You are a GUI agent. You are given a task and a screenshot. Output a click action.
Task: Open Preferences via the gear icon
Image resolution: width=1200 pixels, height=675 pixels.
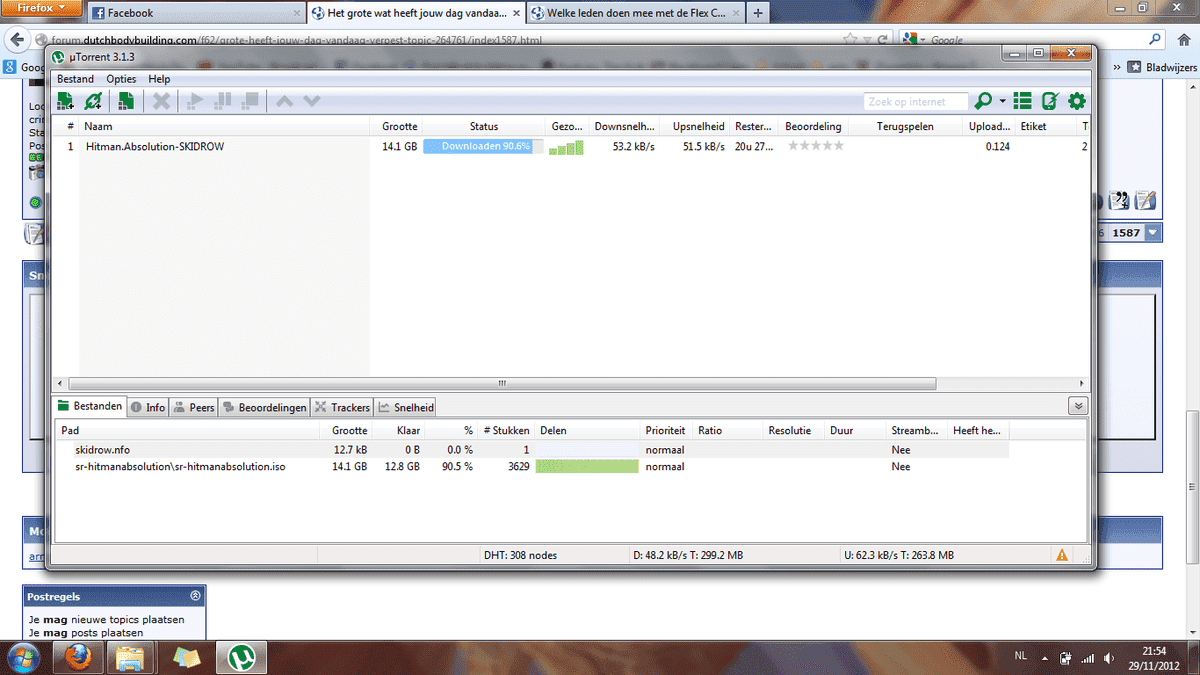[x=1077, y=101]
